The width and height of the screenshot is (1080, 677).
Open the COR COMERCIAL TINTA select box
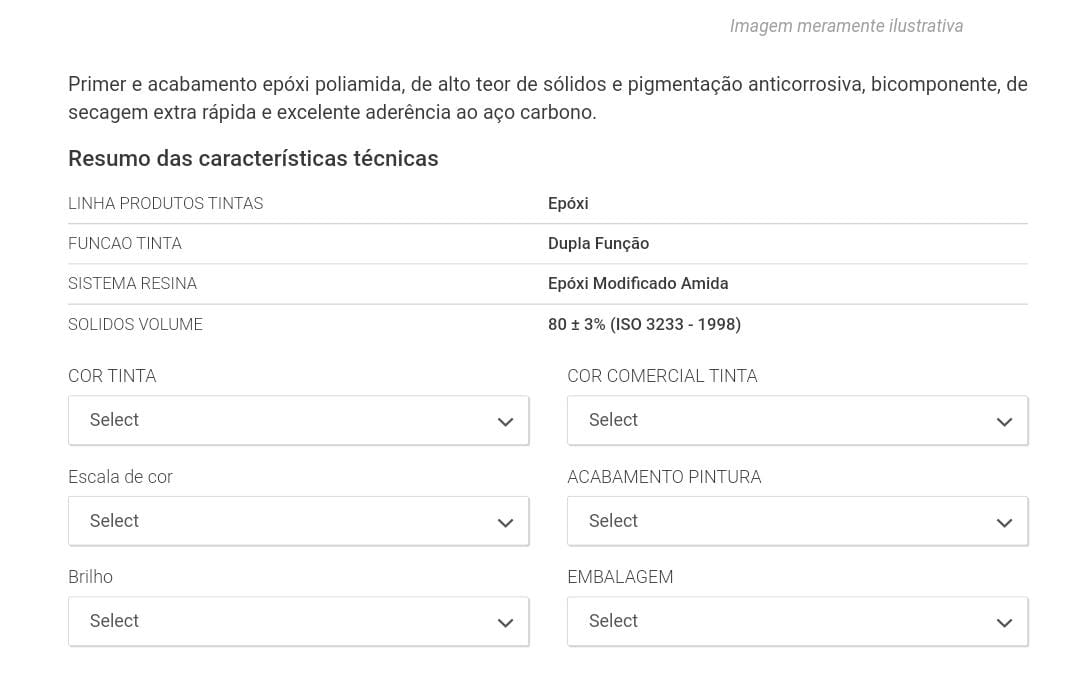pos(797,420)
